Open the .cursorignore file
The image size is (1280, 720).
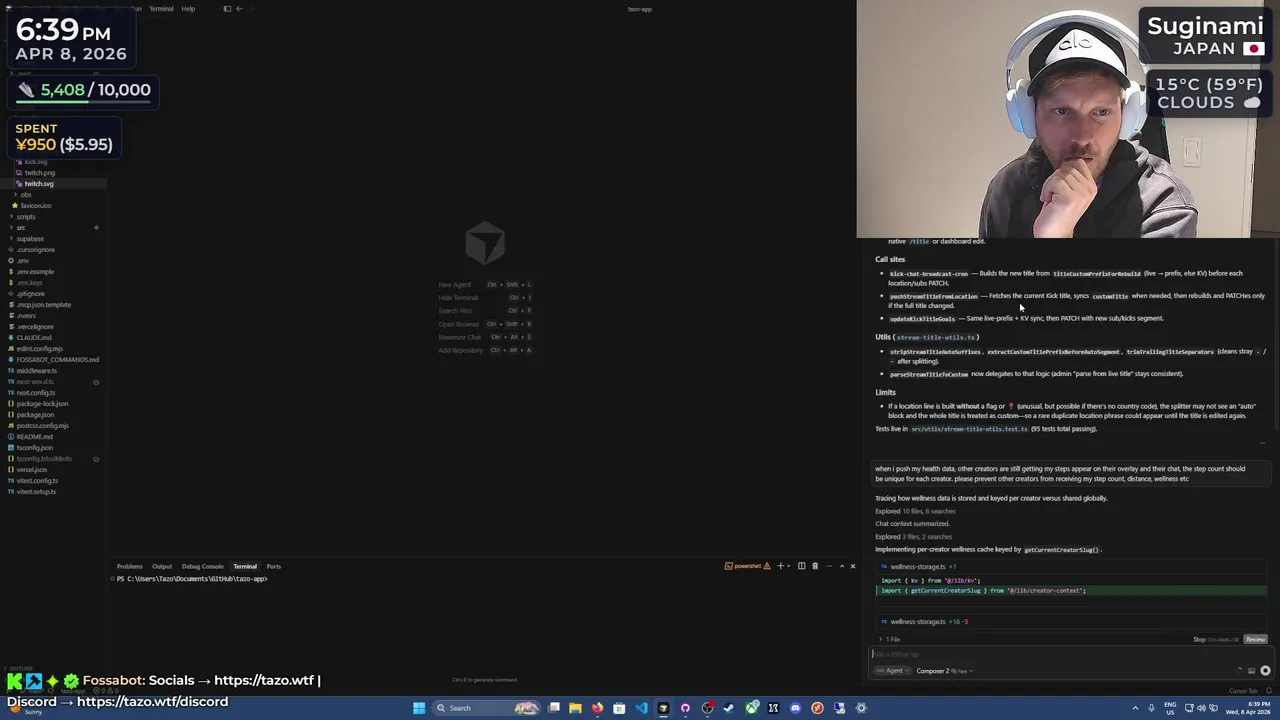[x=36, y=250]
